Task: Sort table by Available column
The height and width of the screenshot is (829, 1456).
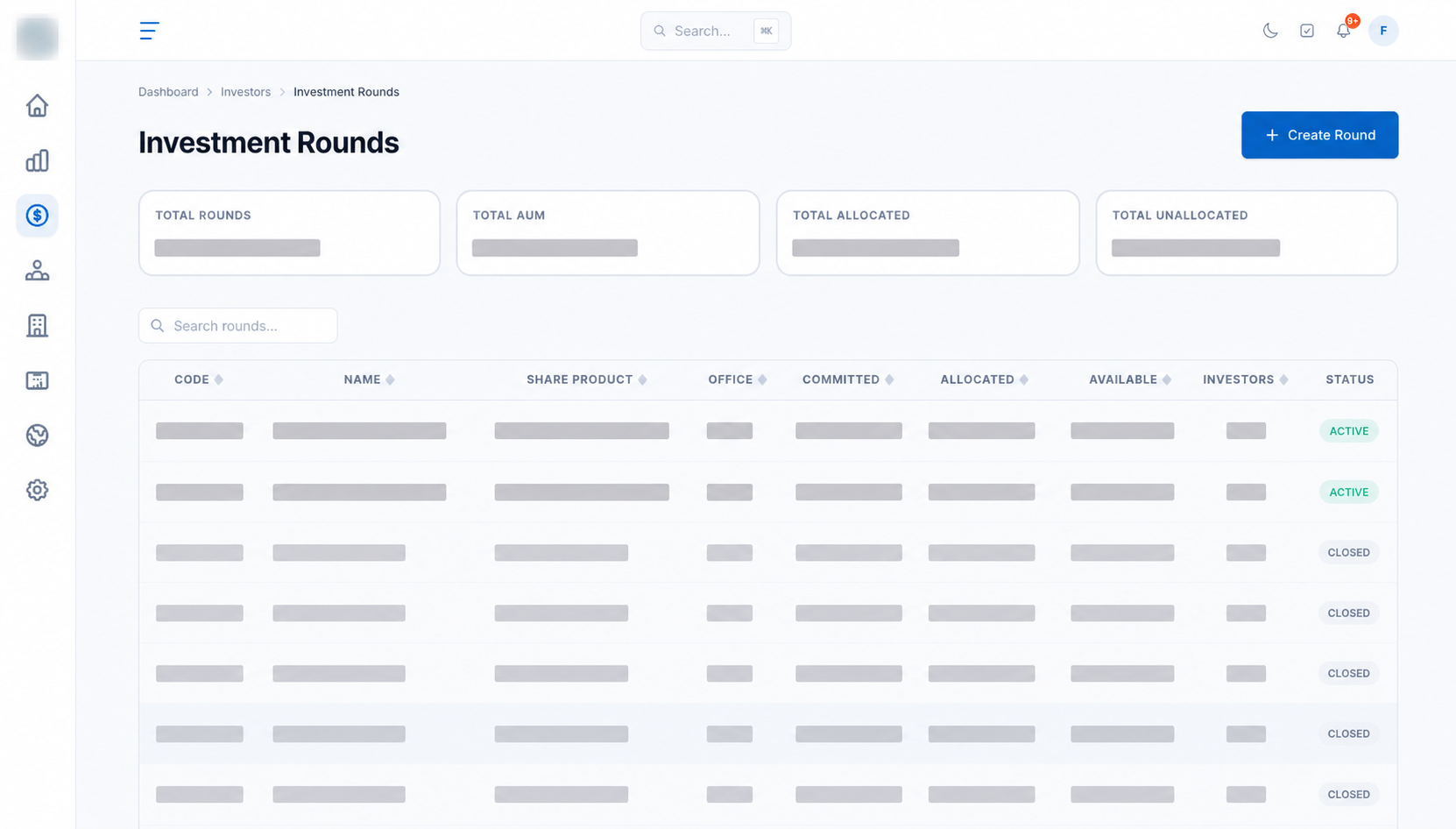Action: click(1130, 379)
